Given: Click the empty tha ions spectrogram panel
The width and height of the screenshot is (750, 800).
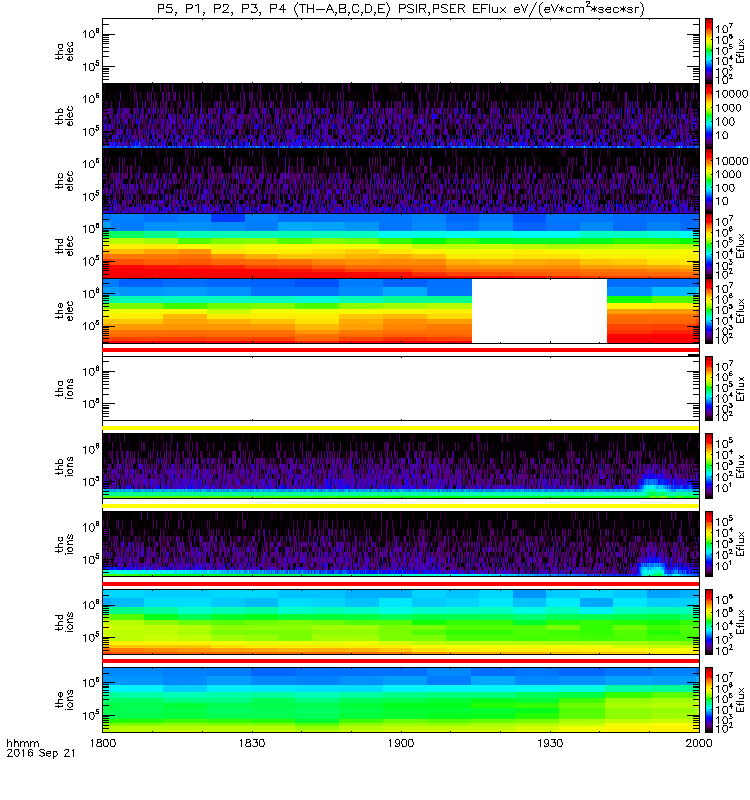Looking at the screenshot, I should [401, 388].
